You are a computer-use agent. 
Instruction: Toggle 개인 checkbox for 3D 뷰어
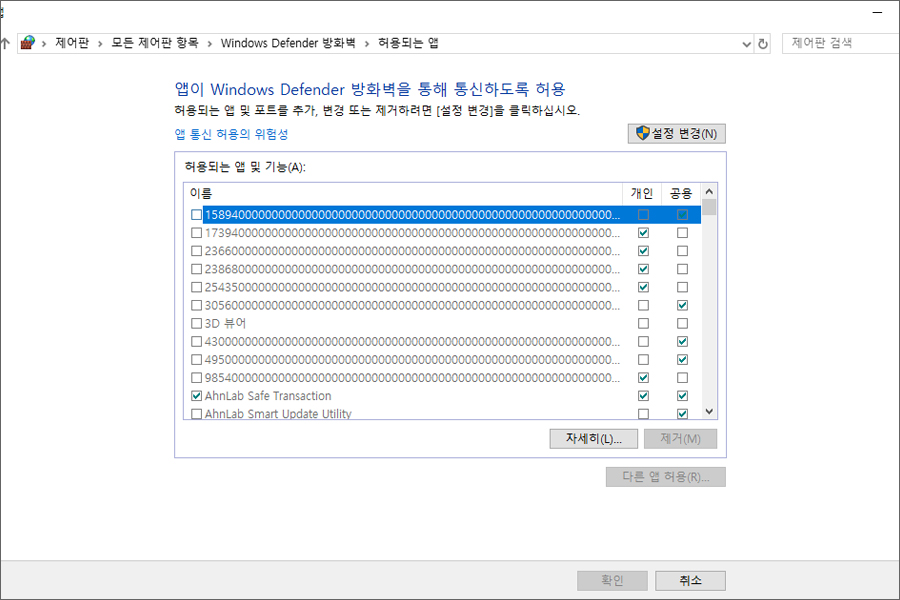(x=643, y=323)
